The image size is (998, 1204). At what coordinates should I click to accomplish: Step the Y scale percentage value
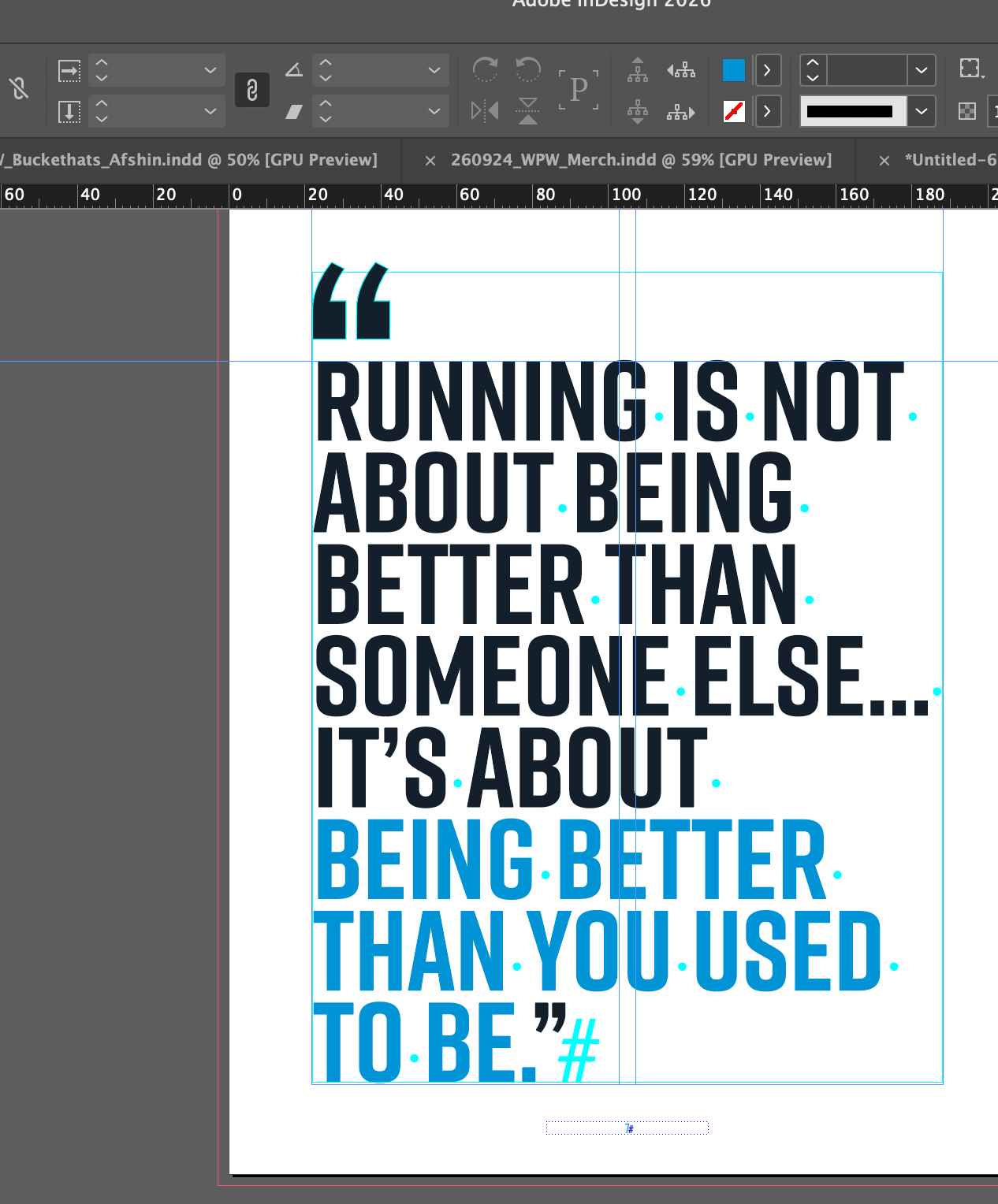[x=102, y=111]
